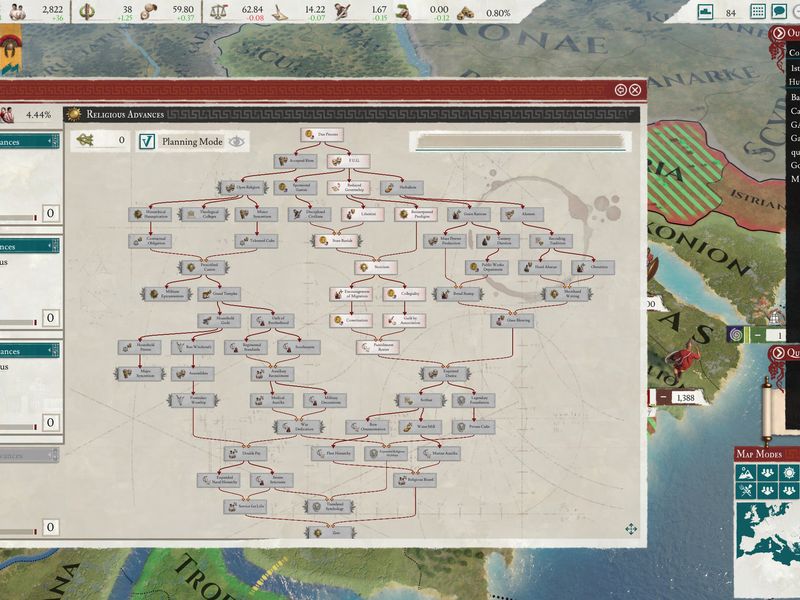Select the Household Gods advance
800x600 pixels.
[x=219, y=320]
